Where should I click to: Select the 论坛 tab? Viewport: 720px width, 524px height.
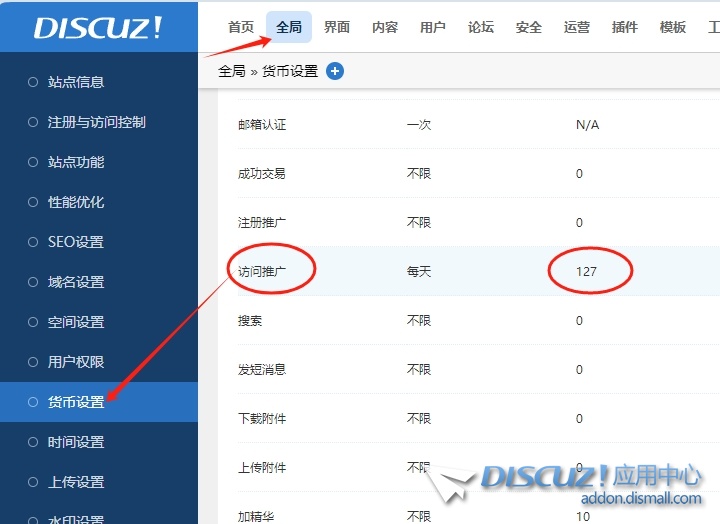tap(481, 27)
